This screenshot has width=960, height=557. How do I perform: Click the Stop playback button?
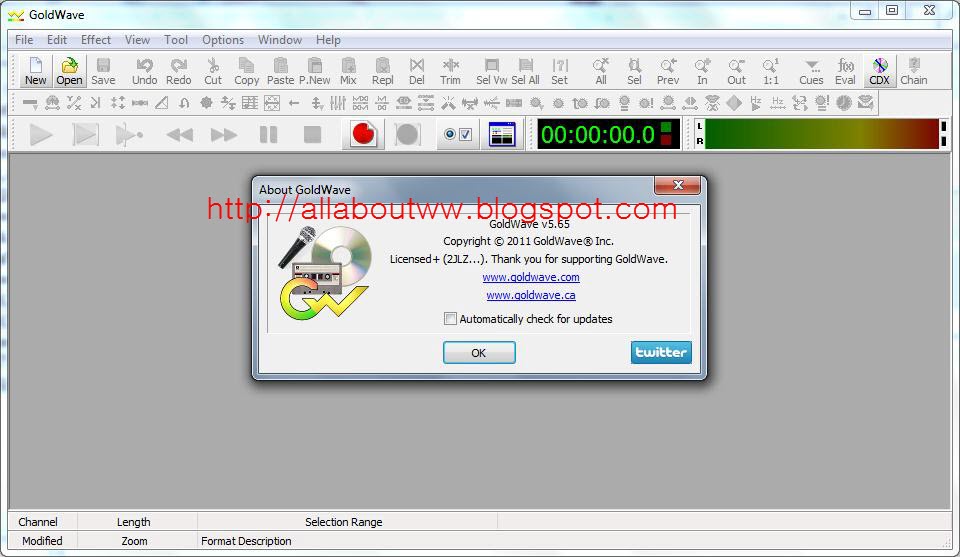click(313, 135)
